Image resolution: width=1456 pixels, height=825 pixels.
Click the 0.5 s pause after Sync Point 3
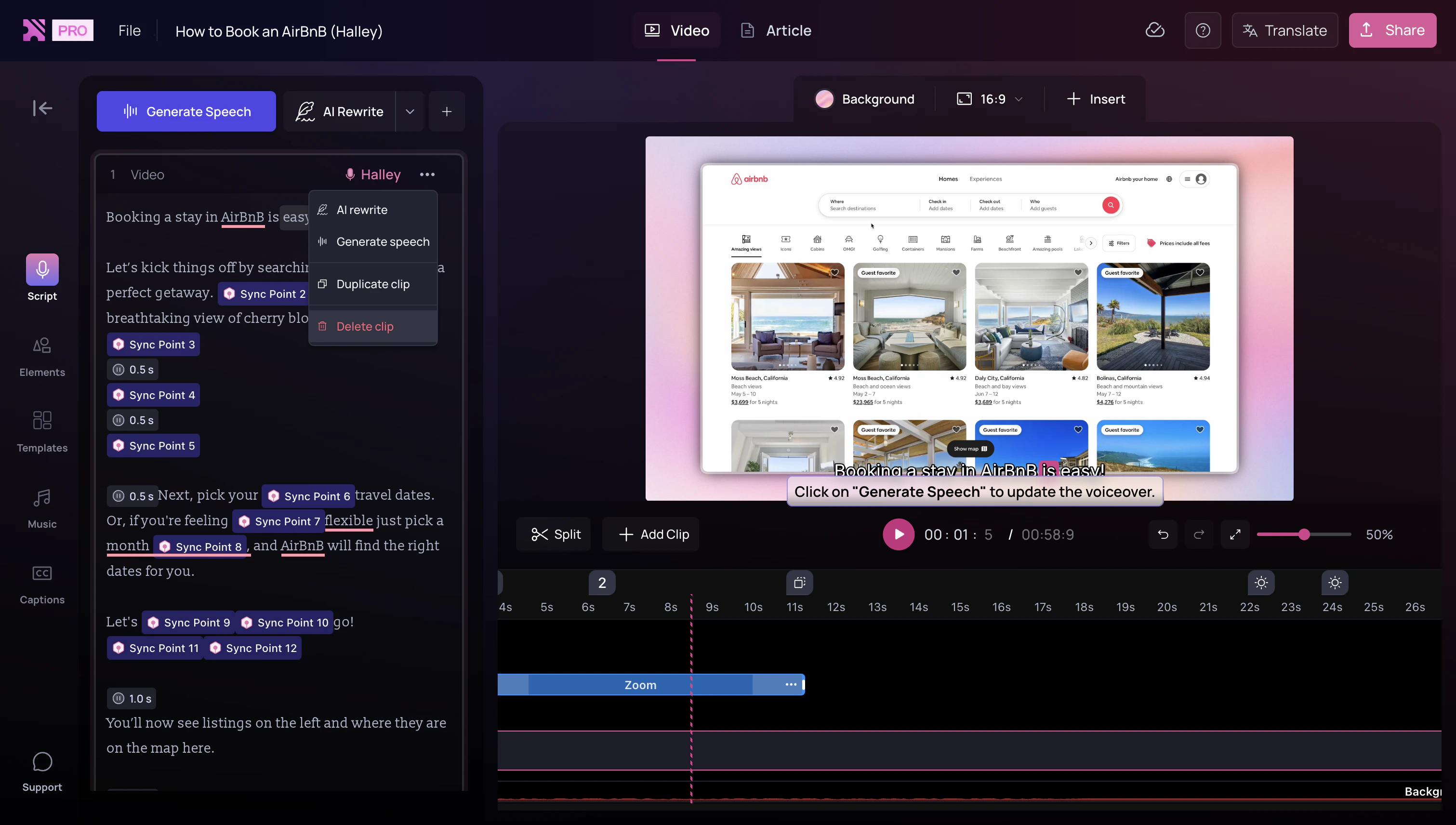132,370
